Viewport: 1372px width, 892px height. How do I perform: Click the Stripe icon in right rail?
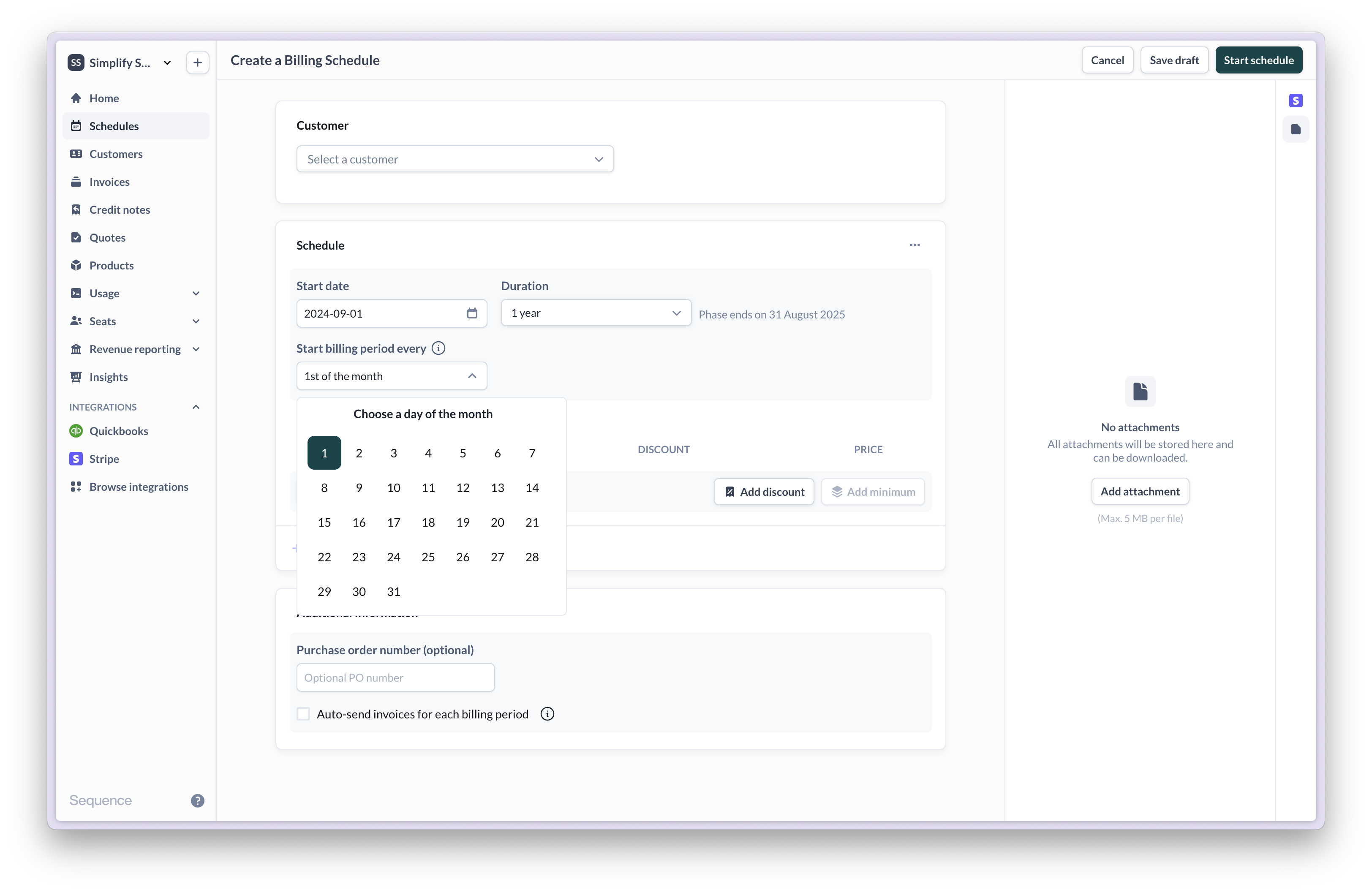(x=1296, y=101)
